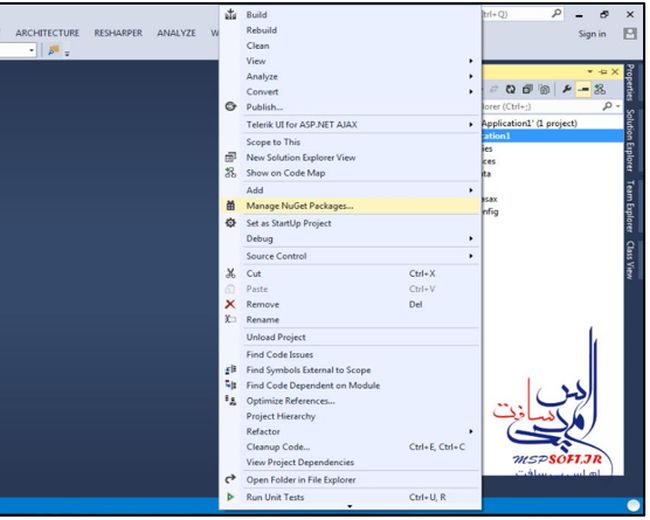Choose View Project Dependencies
This screenshot has height=520, width=650.
(x=300, y=462)
